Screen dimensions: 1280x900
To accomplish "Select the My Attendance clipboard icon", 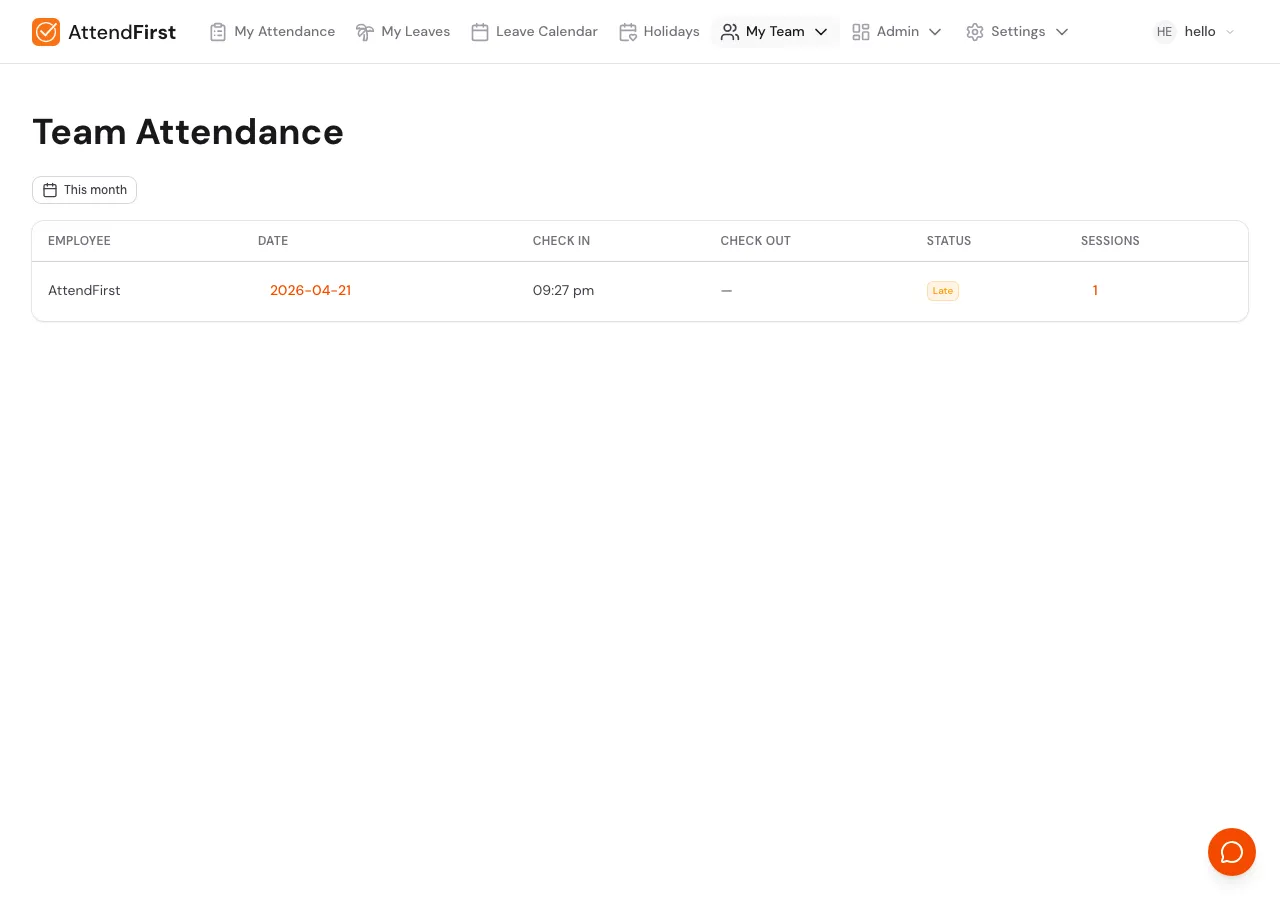I will pyautogui.click(x=218, y=32).
